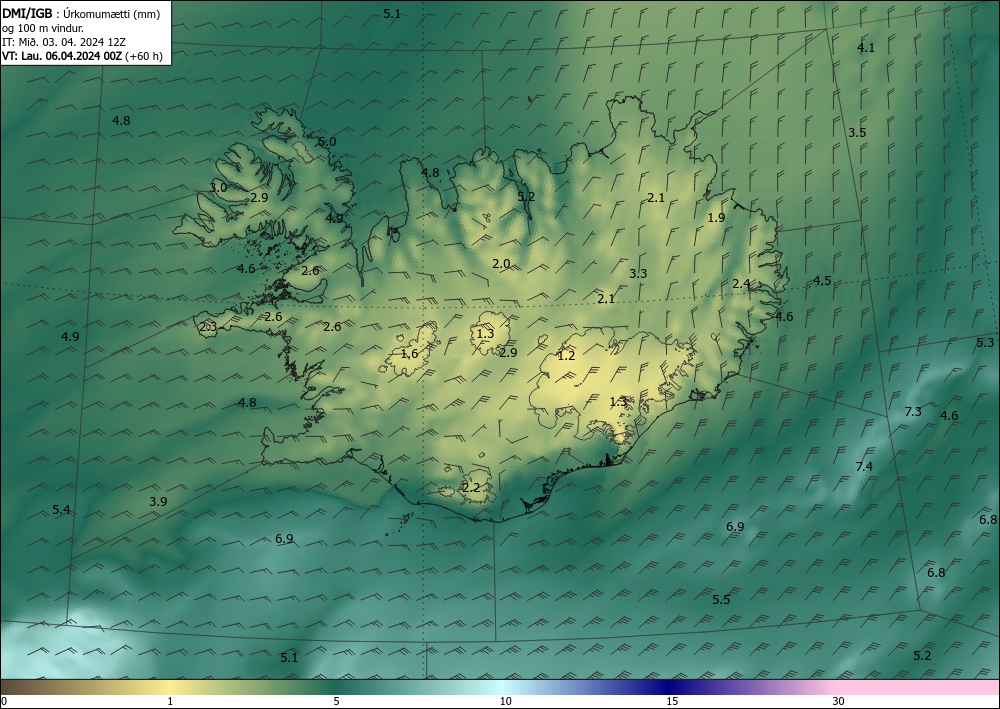Click the '2.4' map value
This screenshot has height=709, width=1000.
[x=741, y=284]
